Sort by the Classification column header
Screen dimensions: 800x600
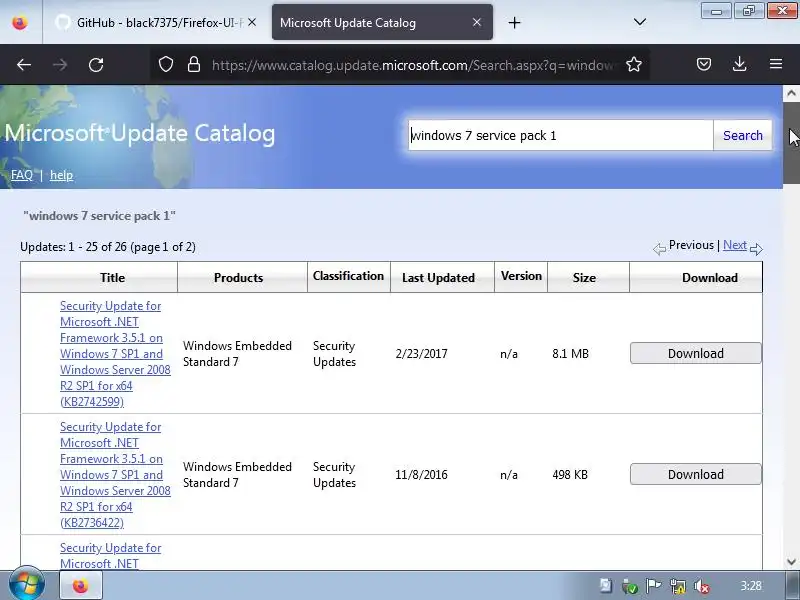(x=348, y=276)
